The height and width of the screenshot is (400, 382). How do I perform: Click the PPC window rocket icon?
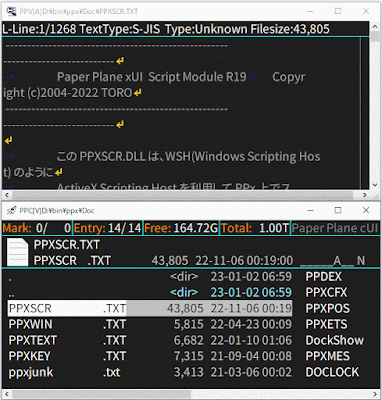coord(11,210)
